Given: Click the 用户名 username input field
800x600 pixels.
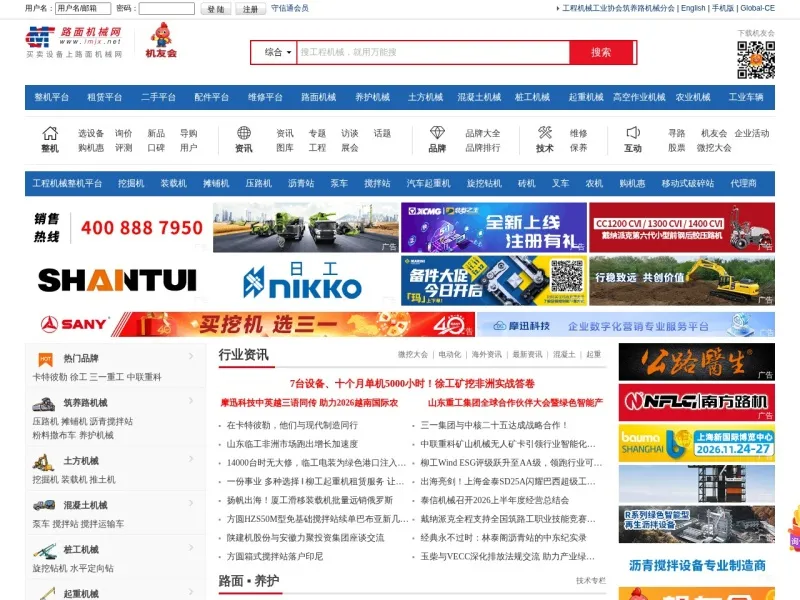Looking at the screenshot, I should [x=83, y=9].
